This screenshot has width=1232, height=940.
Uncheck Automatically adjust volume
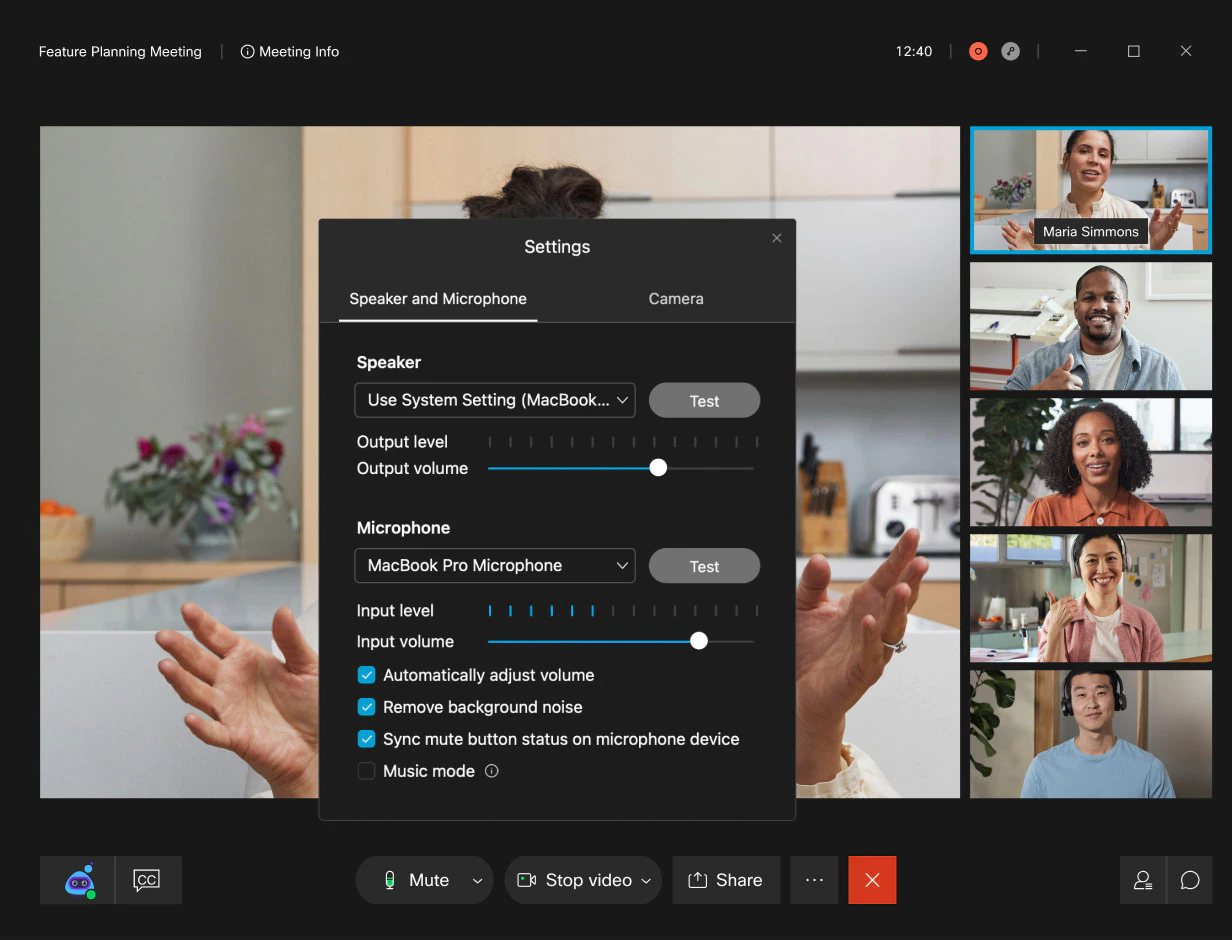[367, 675]
